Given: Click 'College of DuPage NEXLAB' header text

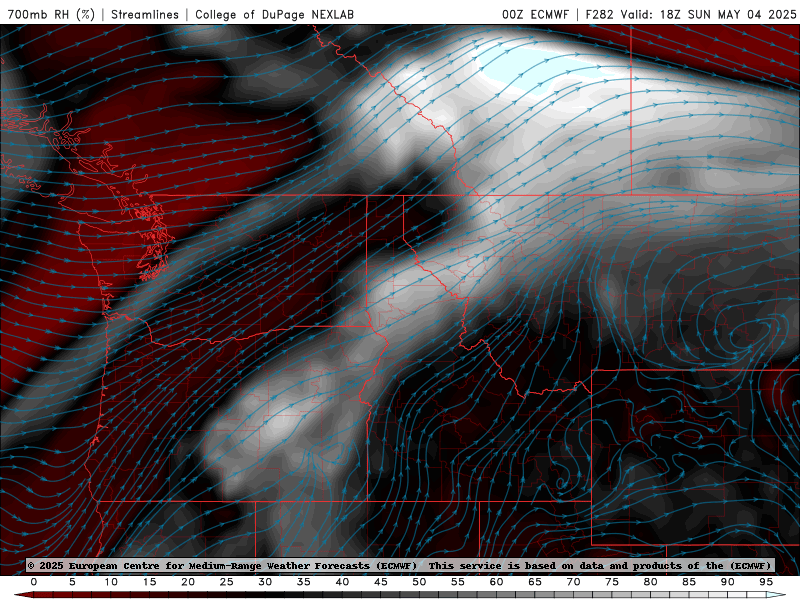Looking at the screenshot, I should [274, 14].
